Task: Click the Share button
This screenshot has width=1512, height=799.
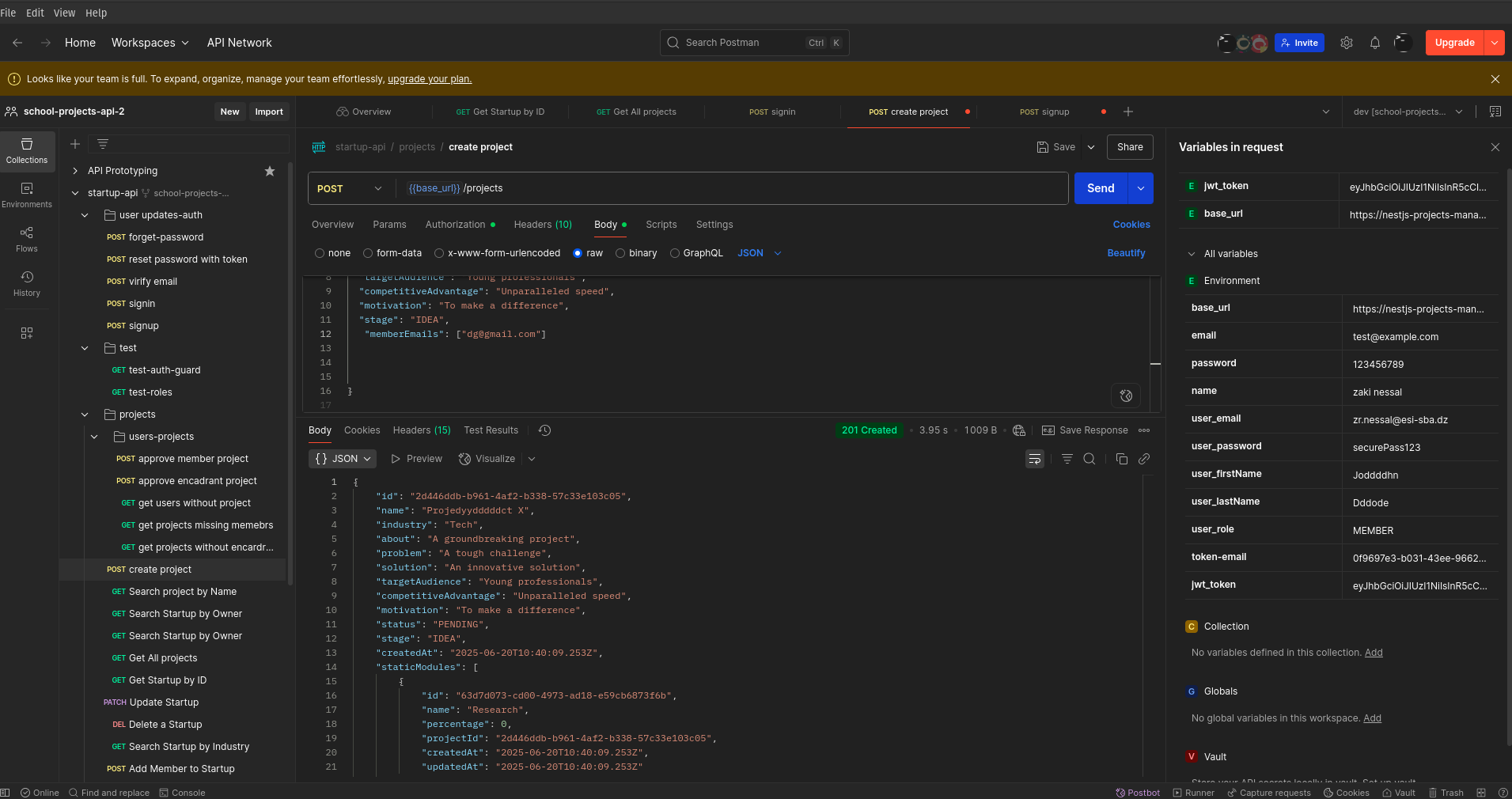Action: tap(1130, 147)
